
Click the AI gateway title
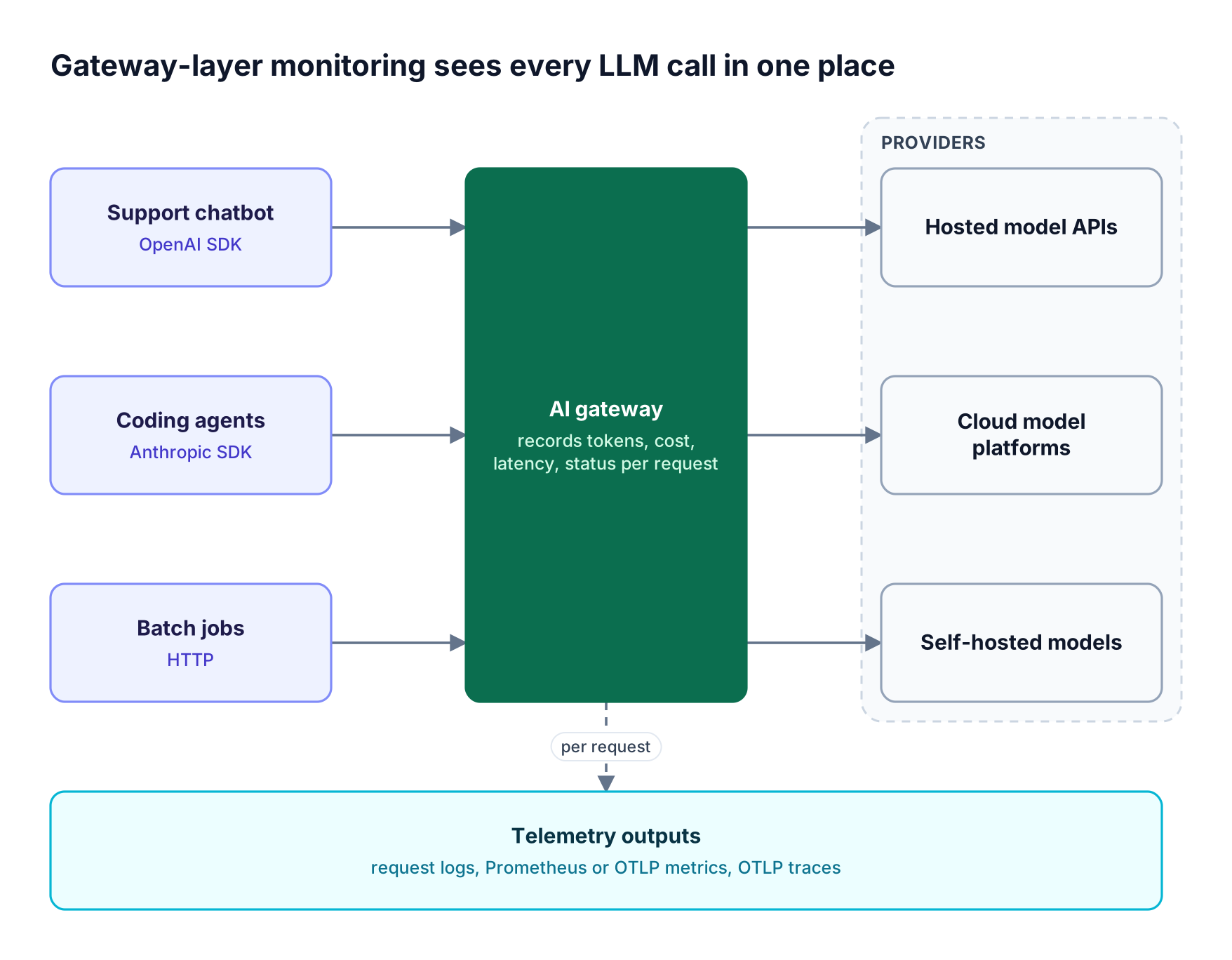coord(606,409)
